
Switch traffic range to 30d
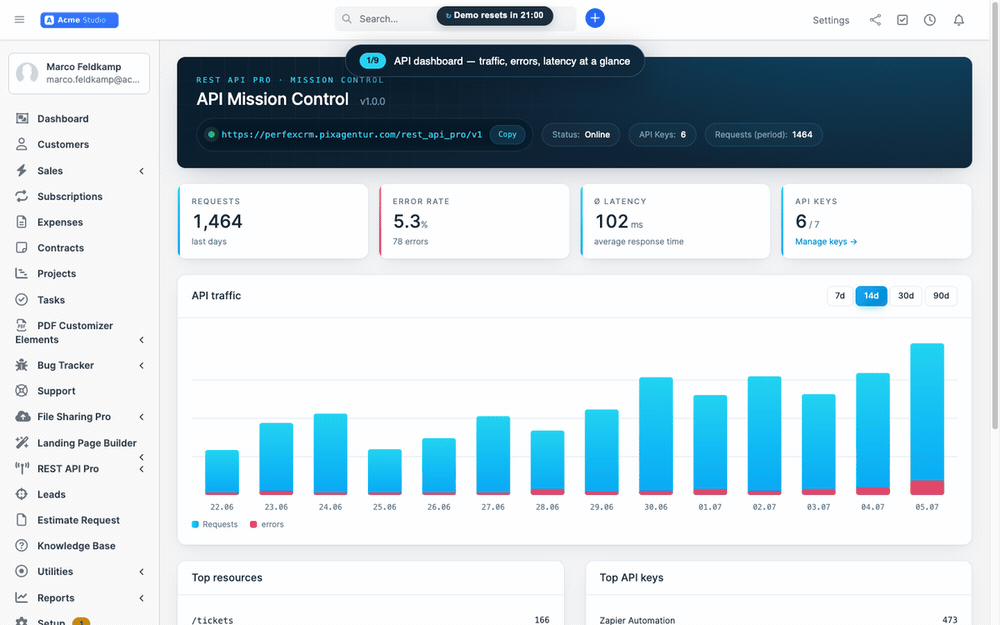pyautogui.click(x=906, y=296)
